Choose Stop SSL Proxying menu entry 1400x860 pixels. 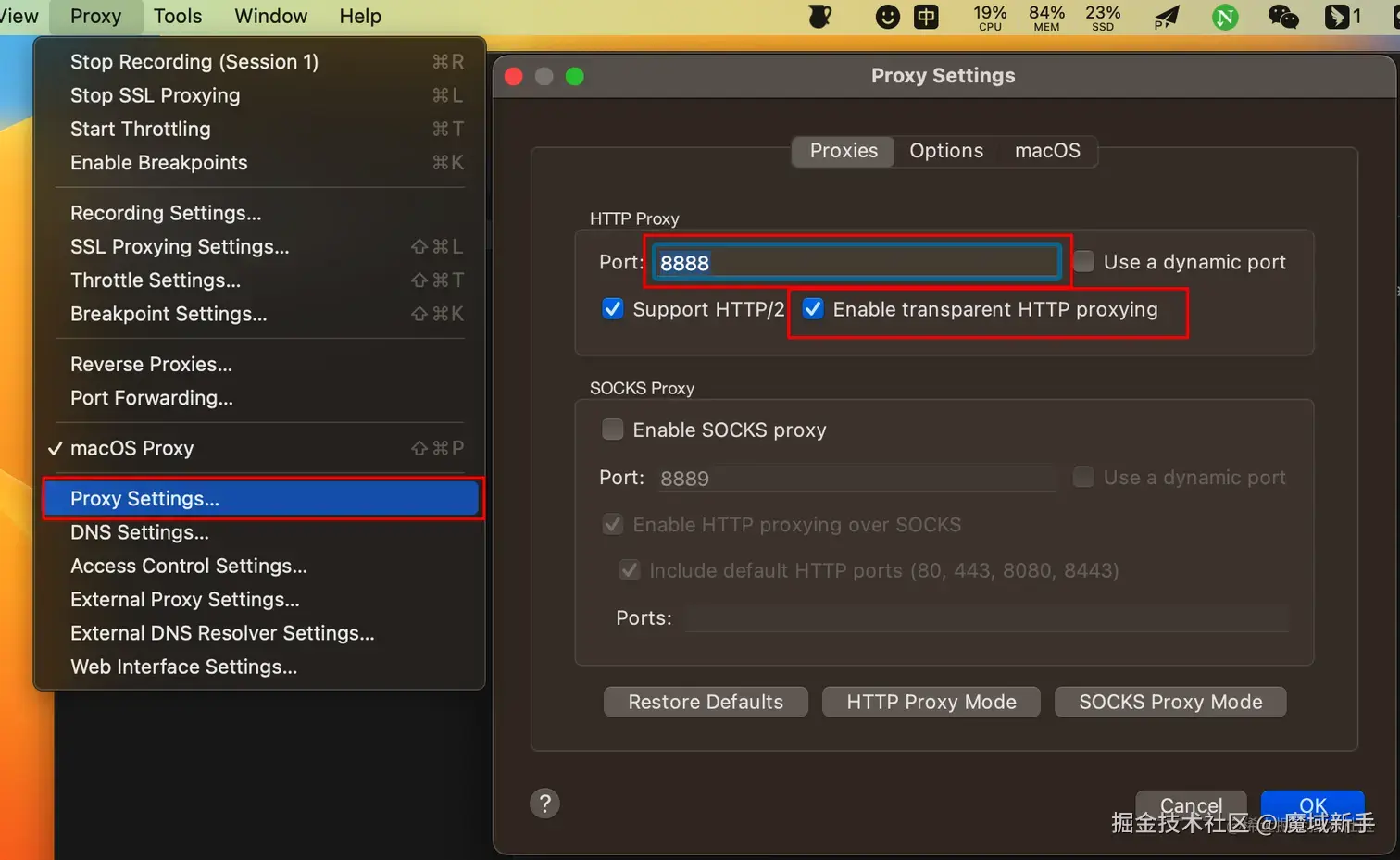260,95
